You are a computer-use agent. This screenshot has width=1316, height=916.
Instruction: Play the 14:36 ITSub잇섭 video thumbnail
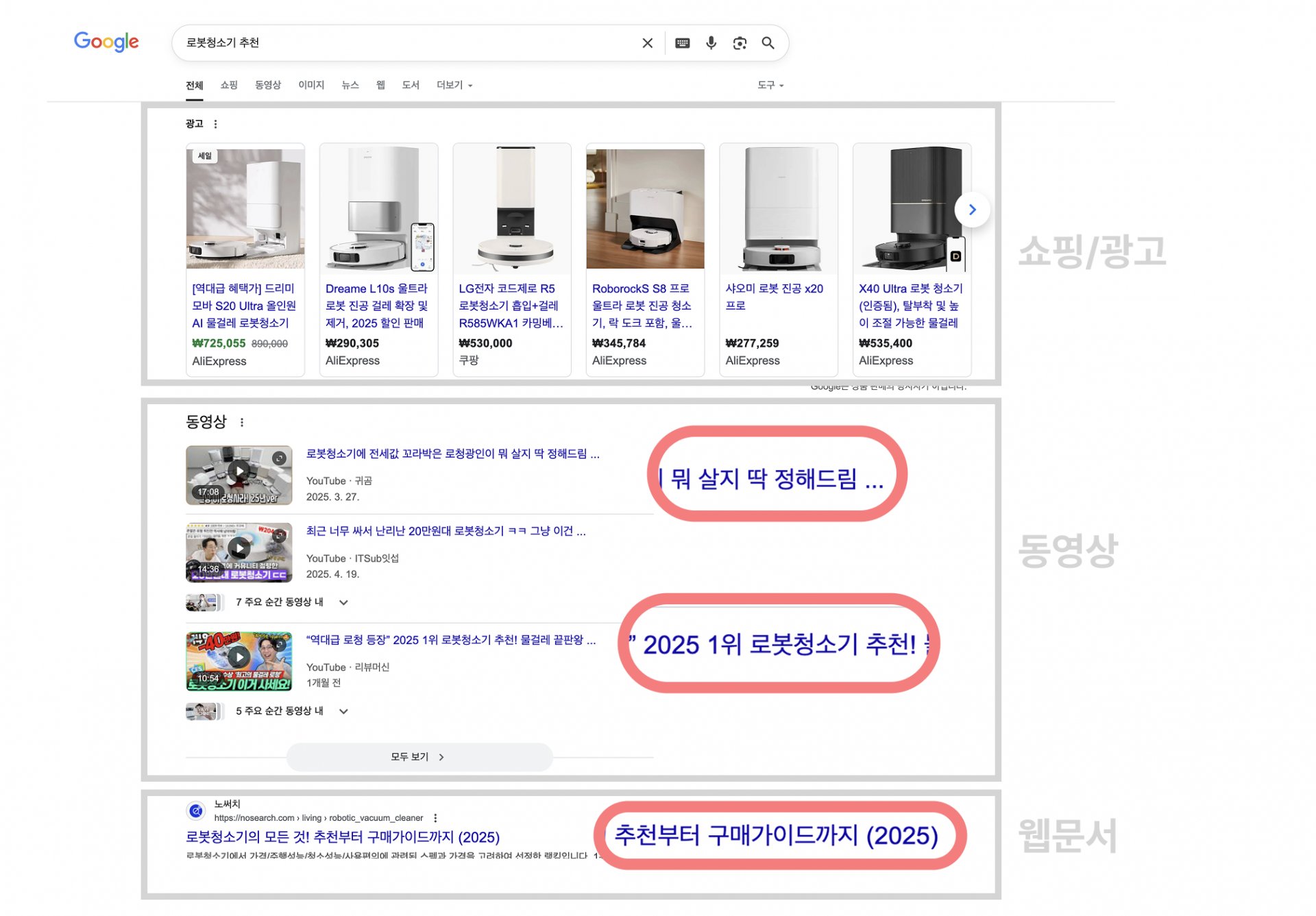point(239,552)
